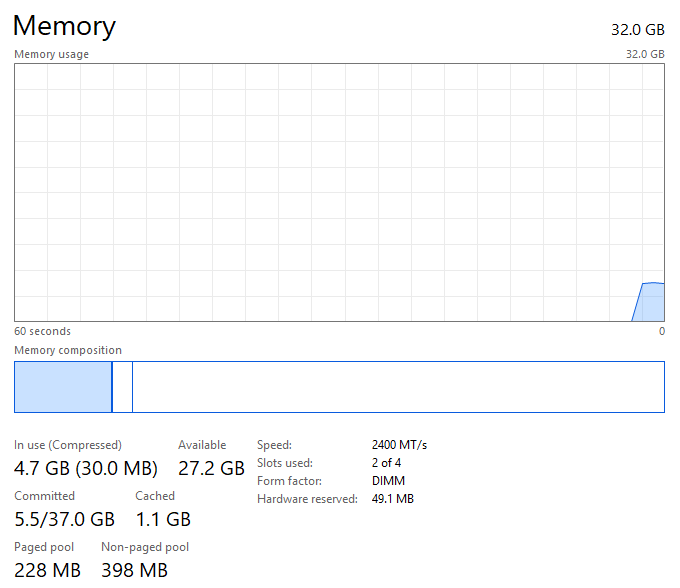
Task: Click the 60 seconds axis label
Action: click(42, 331)
